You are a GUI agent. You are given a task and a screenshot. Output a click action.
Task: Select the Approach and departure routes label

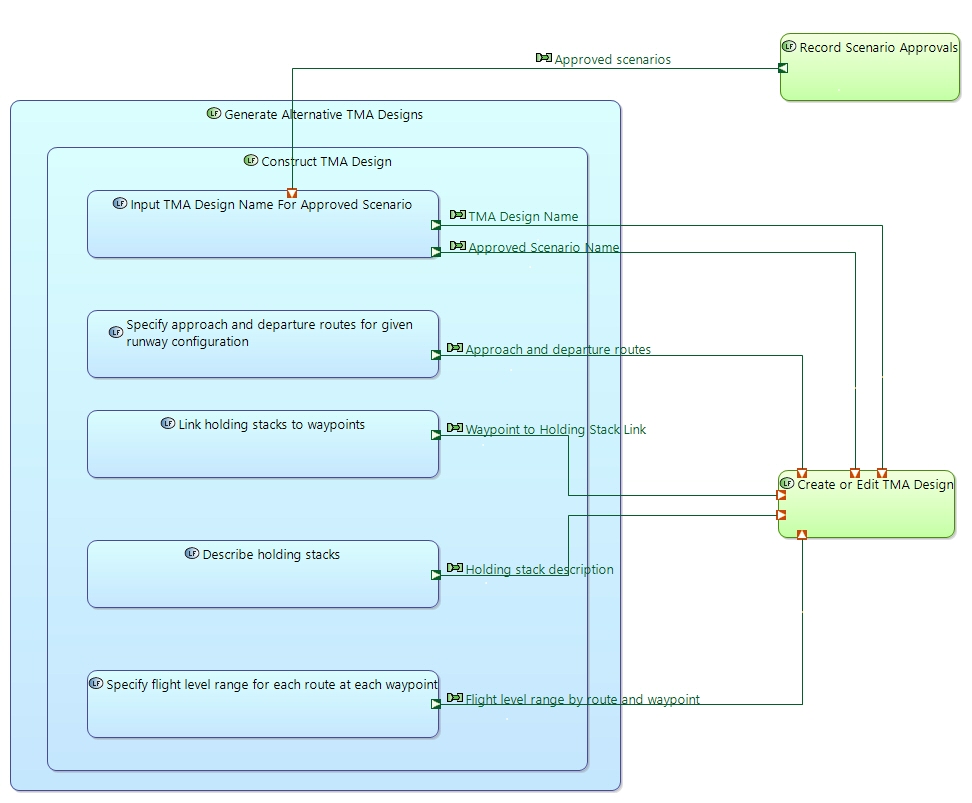click(558, 350)
